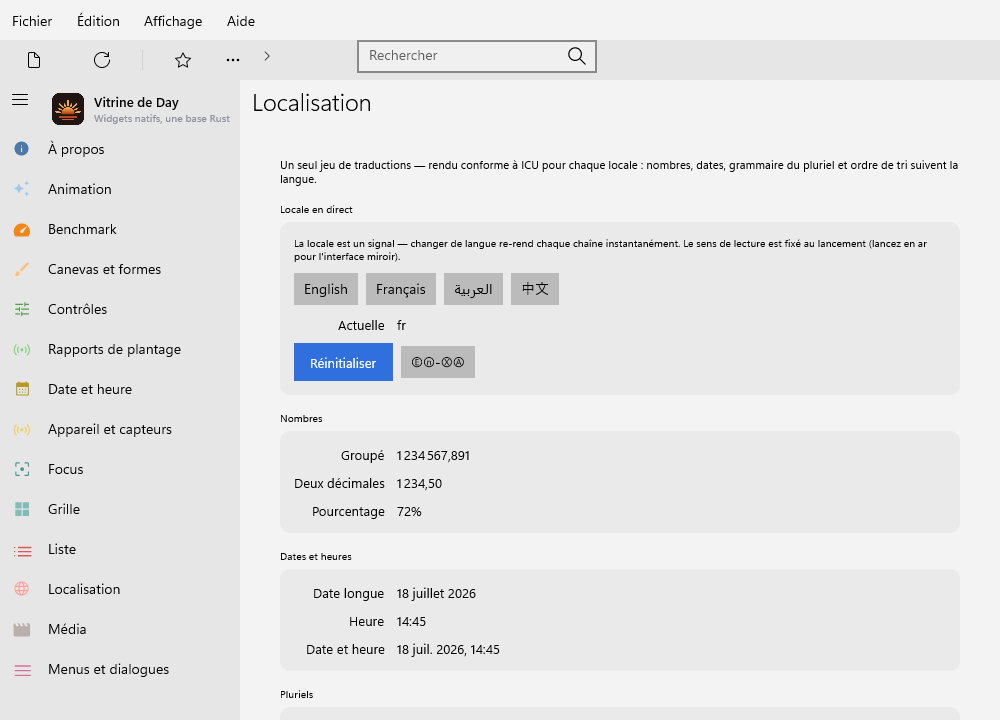Image resolution: width=1000 pixels, height=720 pixels.
Task: Click the star favorite toolbar icon
Action: click(x=183, y=60)
